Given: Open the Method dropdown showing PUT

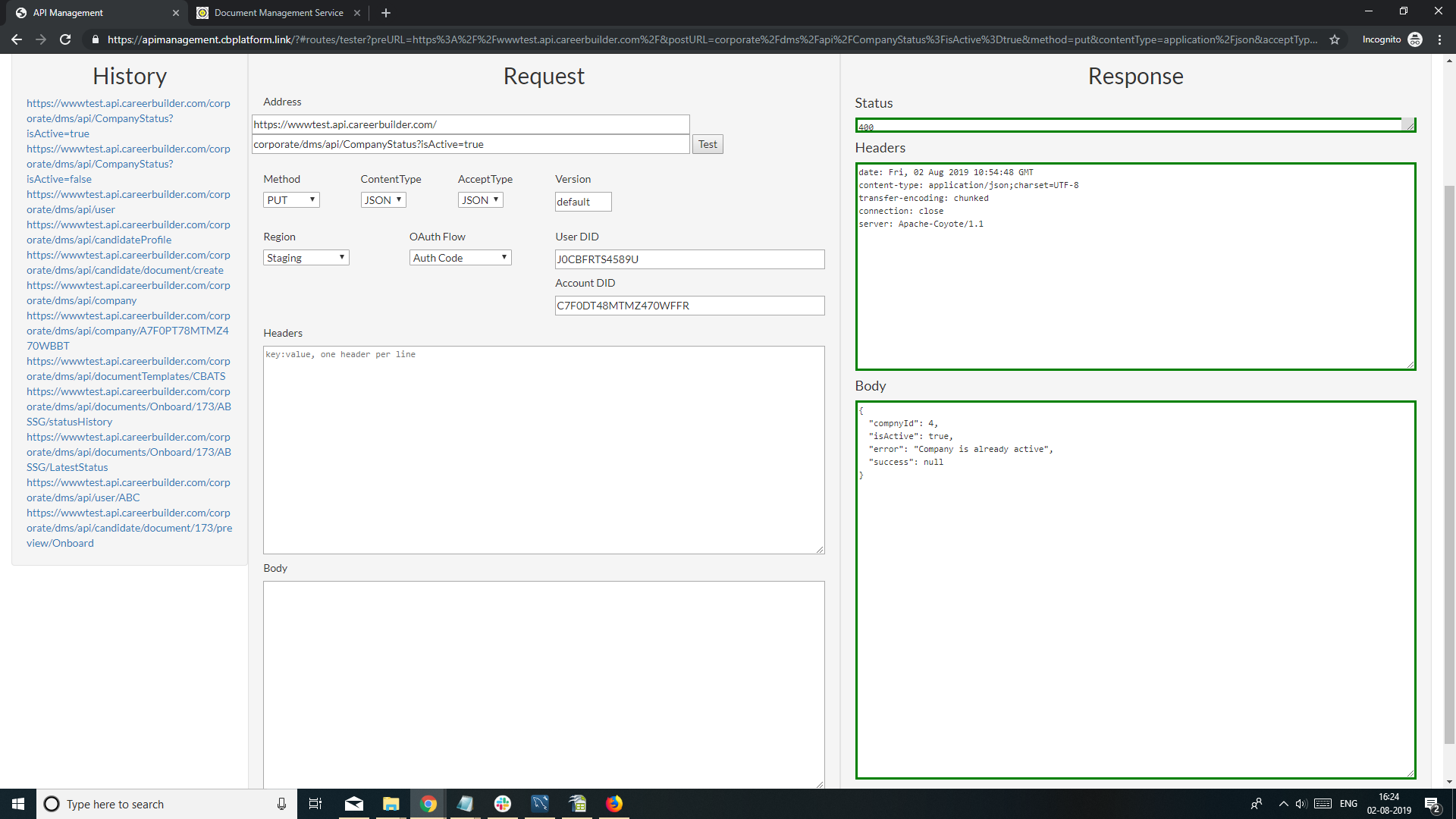Looking at the screenshot, I should pyautogui.click(x=291, y=200).
